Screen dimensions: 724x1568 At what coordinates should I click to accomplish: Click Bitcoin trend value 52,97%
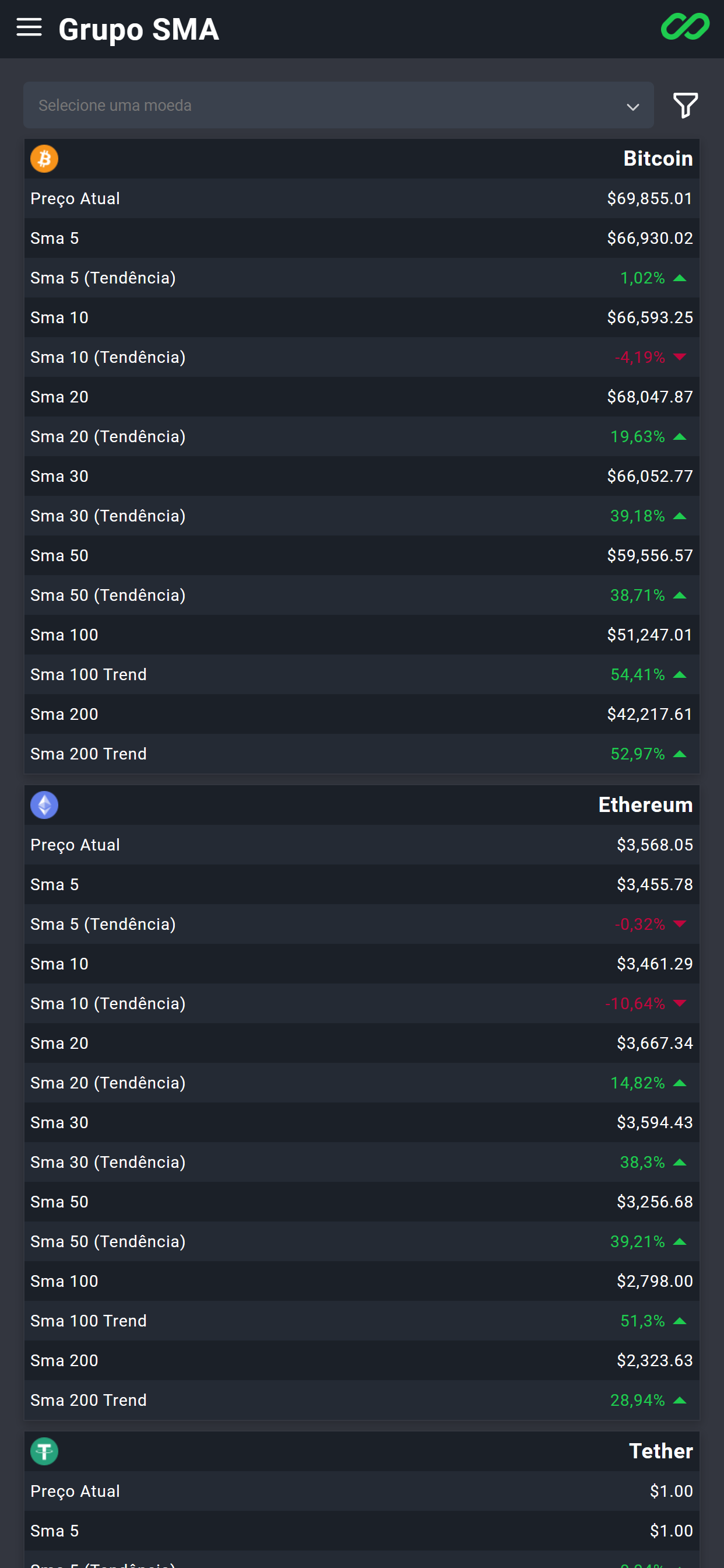point(637,754)
